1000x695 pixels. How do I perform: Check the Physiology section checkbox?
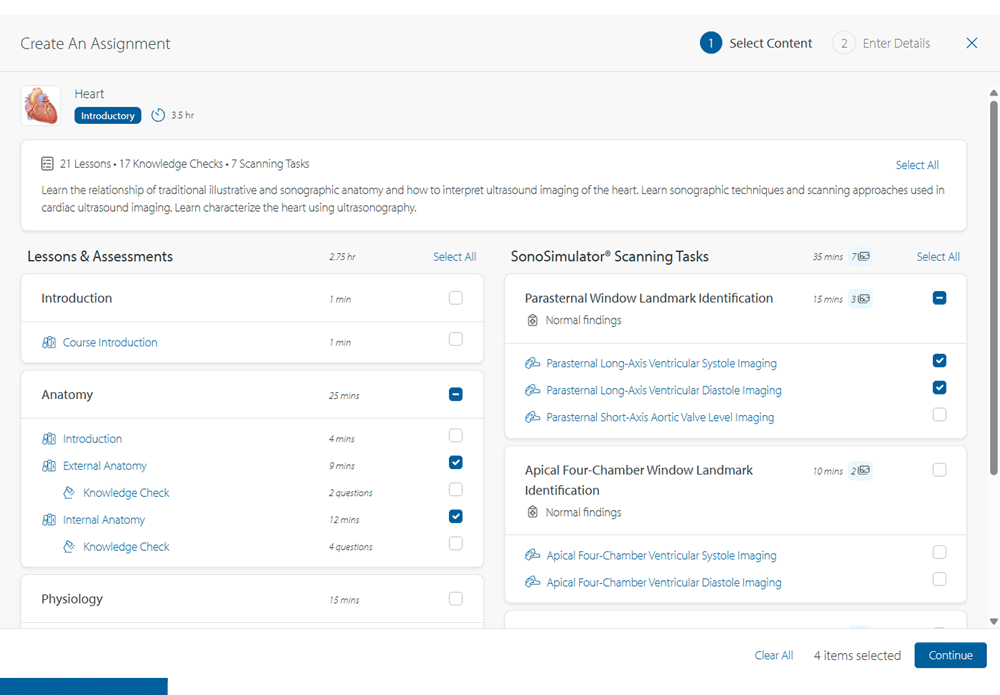[x=455, y=599]
